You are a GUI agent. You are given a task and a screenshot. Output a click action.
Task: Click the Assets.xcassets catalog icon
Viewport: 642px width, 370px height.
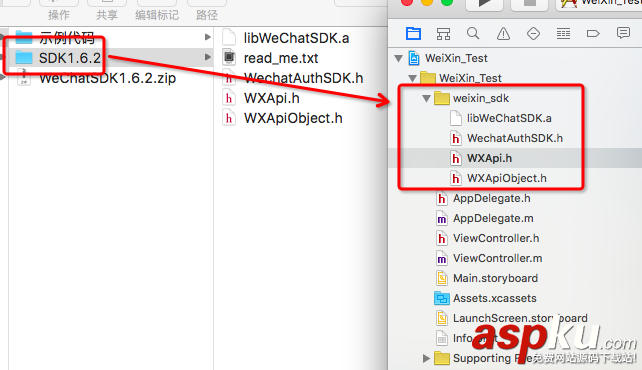coord(441,298)
